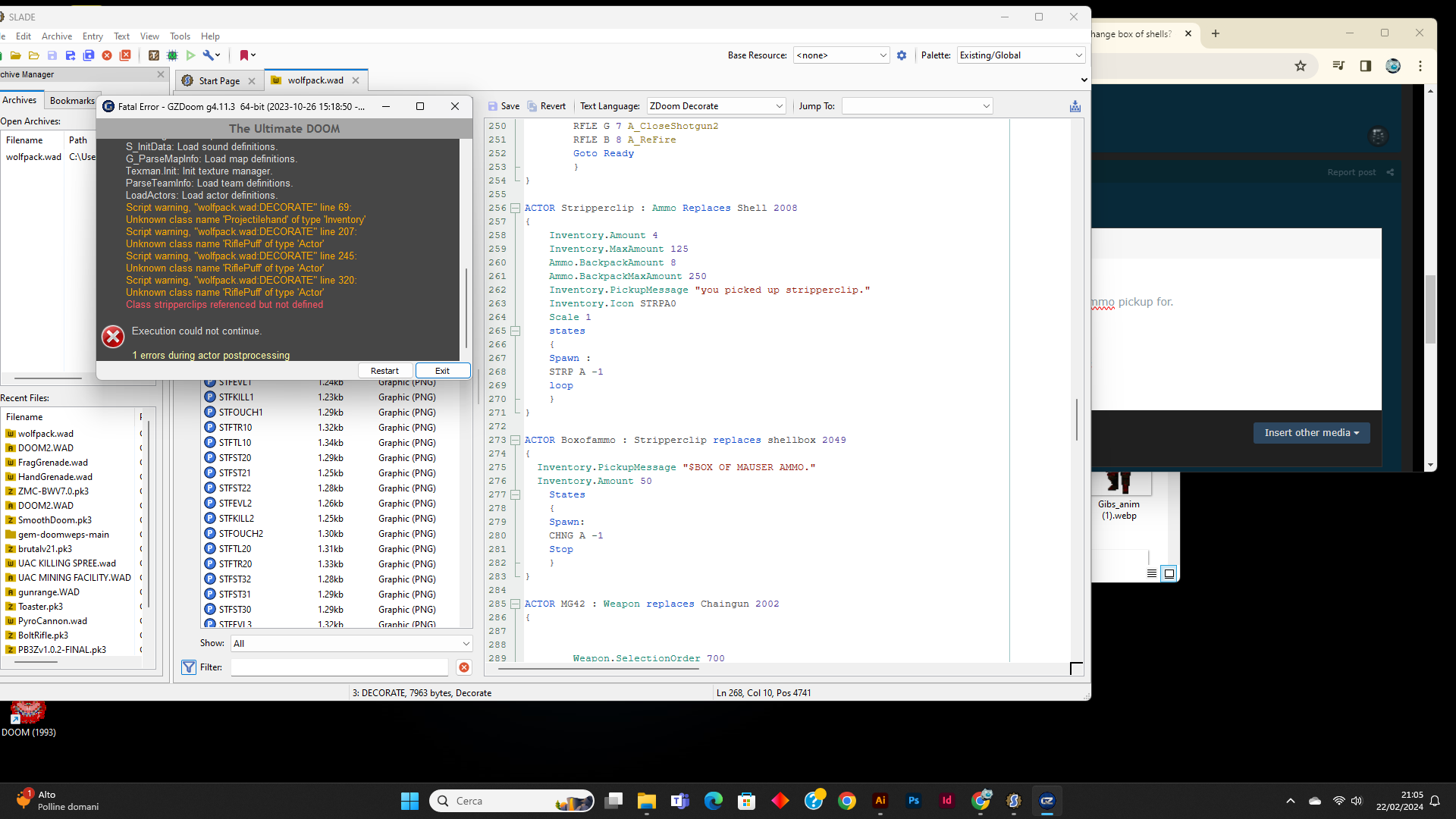Open the wrench maintenance tools dropdown
This screenshot has width=1456, height=819.
(x=212, y=55)
